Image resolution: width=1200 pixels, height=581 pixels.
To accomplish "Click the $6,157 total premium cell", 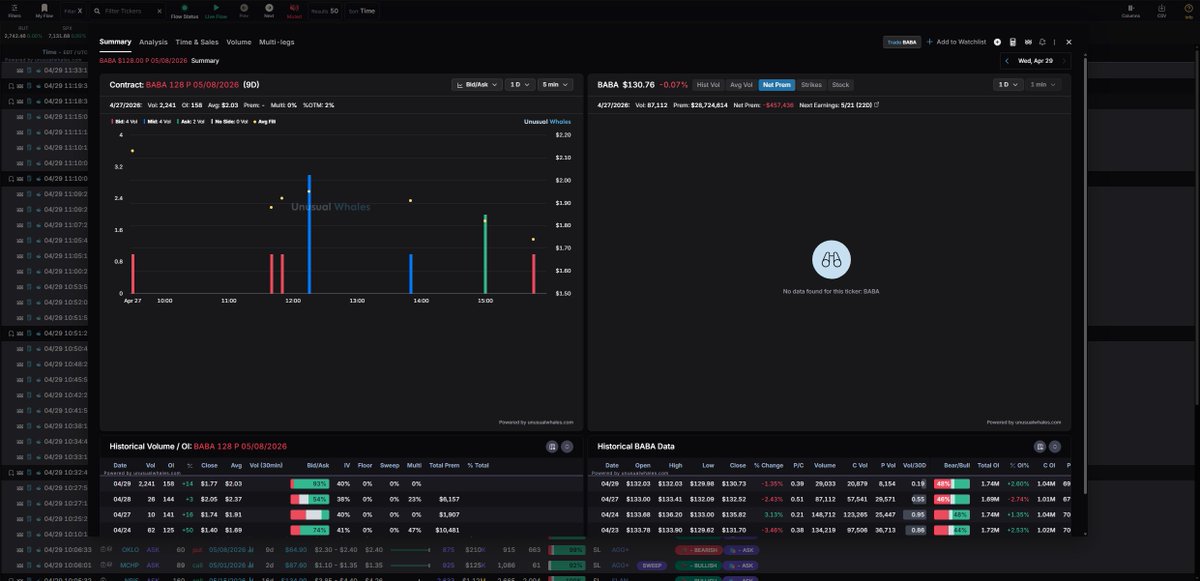I will pyautogui.click(x=449, y=498).
